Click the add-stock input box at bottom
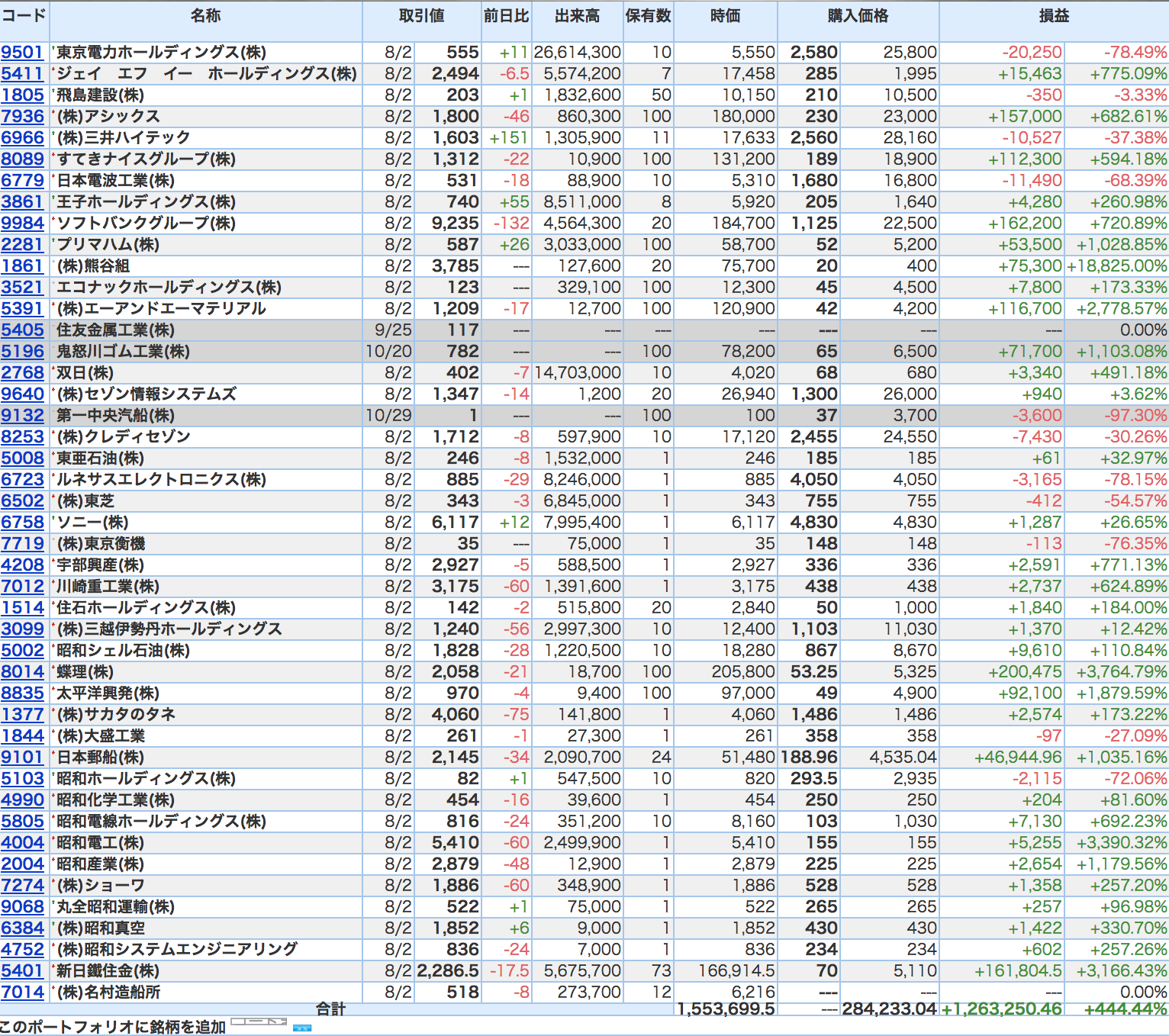 tap(259, 1022)
